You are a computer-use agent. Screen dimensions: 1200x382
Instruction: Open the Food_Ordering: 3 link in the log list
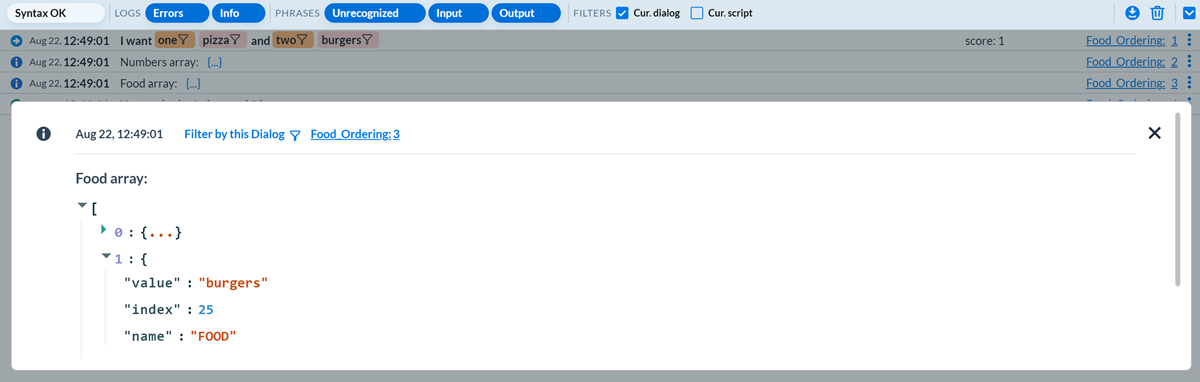coord(1132,83)
